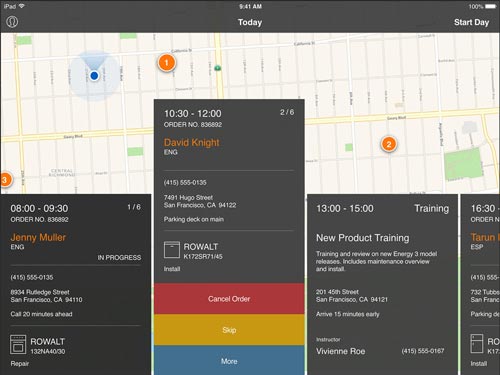The width and height of the screenshot is (500, 375).
Task: Tap the oven appliance icon for Jenny Muller
Action: [18, 344]
